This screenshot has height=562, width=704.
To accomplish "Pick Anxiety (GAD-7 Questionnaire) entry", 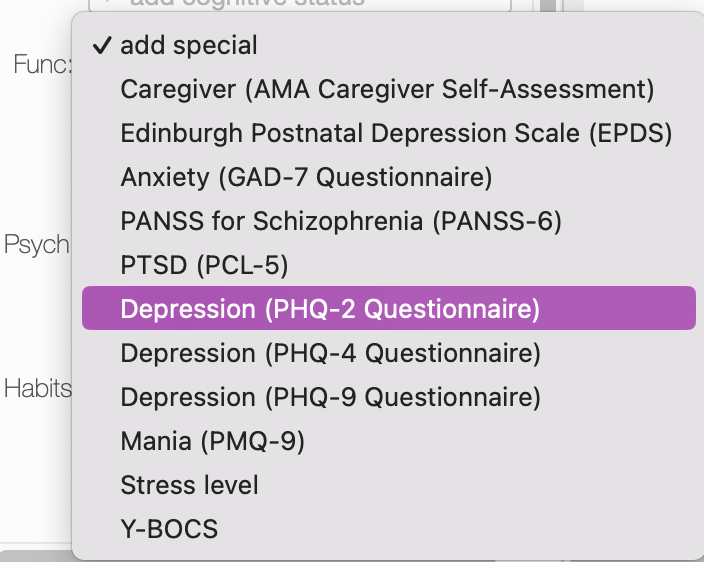I will coord(306,177).
